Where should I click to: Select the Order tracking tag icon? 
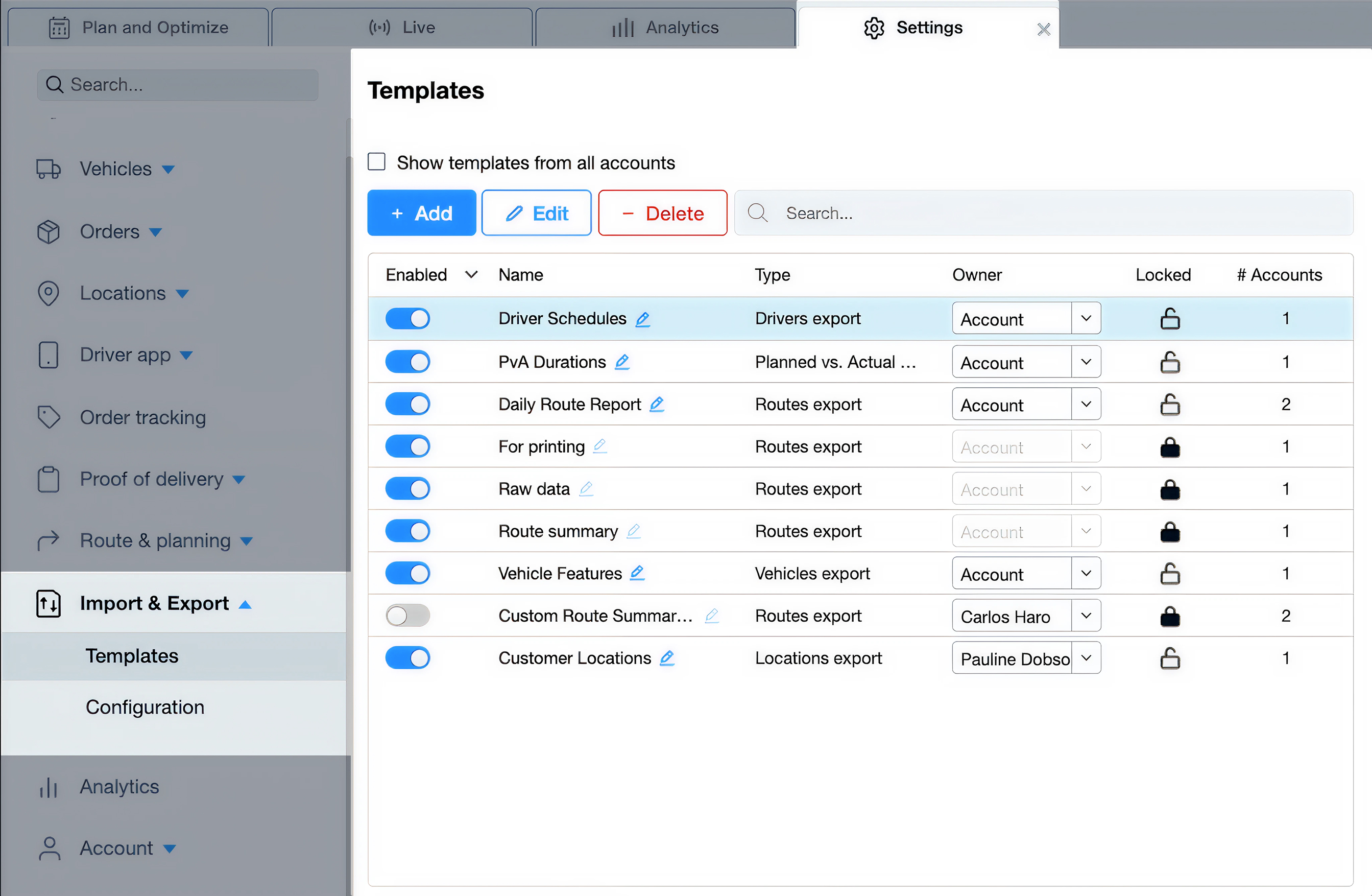(x=49, y=417)
